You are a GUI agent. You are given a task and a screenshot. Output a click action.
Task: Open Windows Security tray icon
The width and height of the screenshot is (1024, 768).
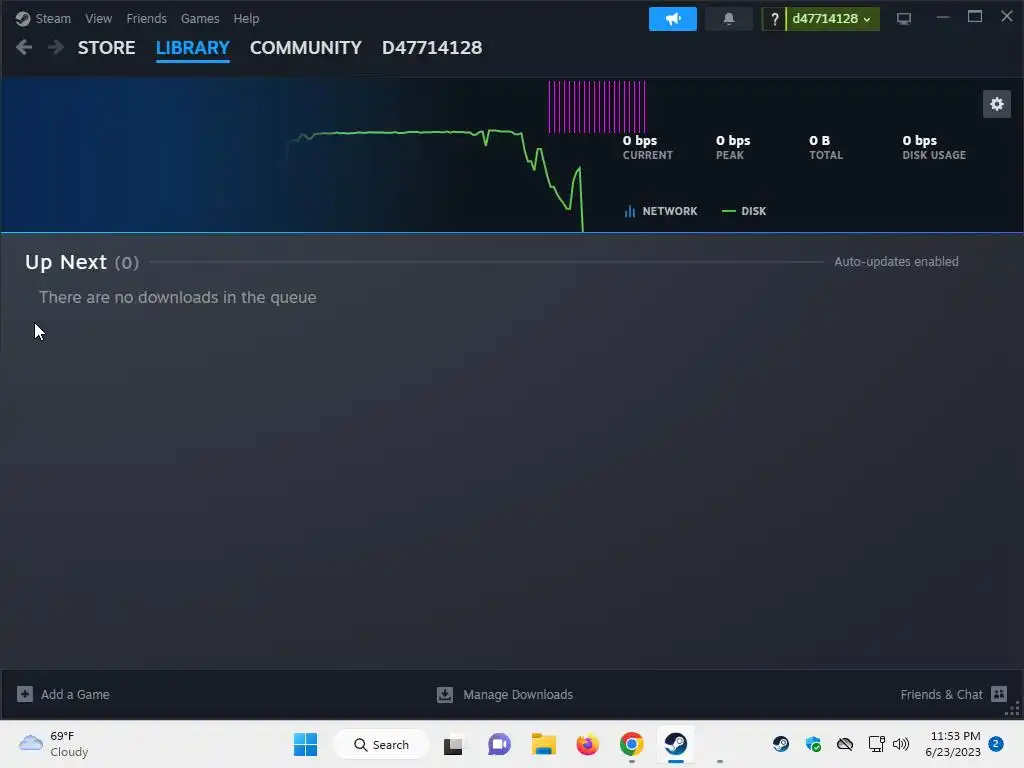(x=813, y=744)
